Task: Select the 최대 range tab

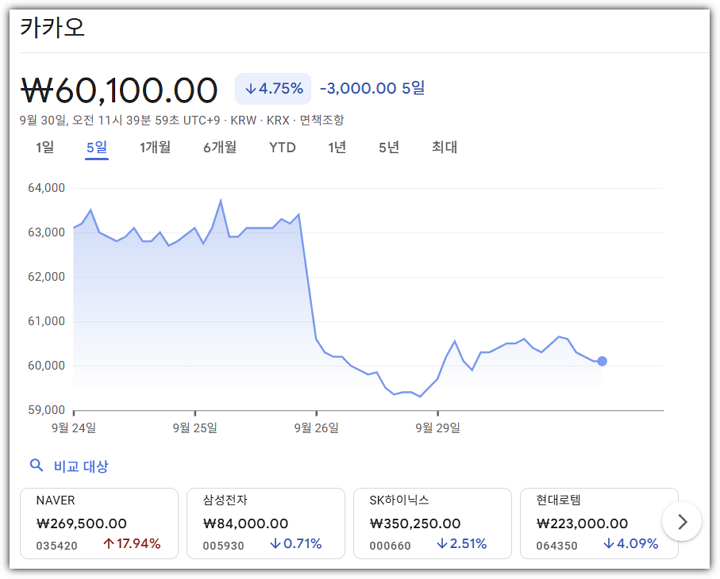Action: coord(444,147)
